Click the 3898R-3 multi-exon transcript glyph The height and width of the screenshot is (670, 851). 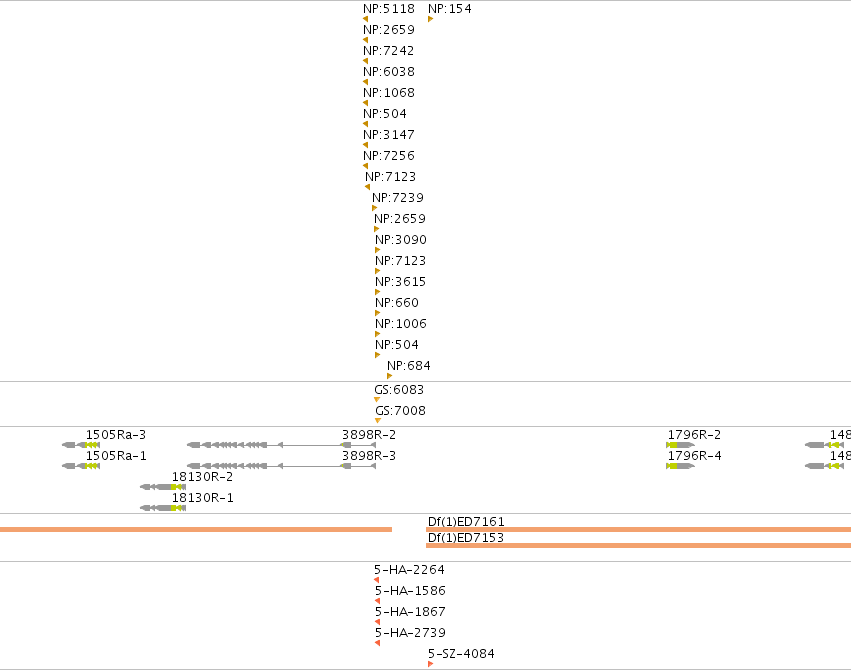pyautogui.click(x=281, y=466)
